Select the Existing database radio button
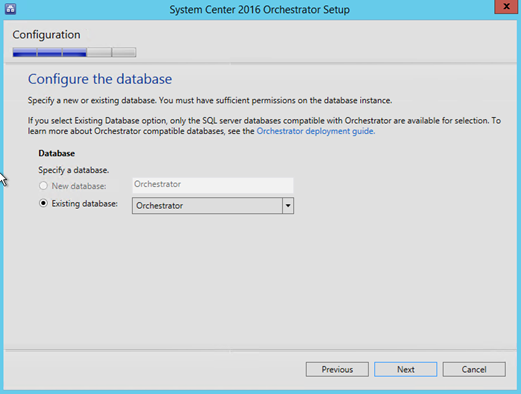Screen dimensions: 521x394 (x=43, y=203)
